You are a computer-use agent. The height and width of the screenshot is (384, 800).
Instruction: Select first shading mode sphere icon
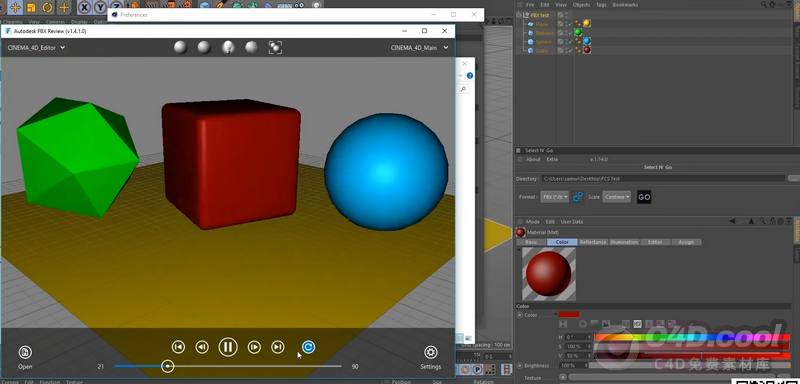180,47
